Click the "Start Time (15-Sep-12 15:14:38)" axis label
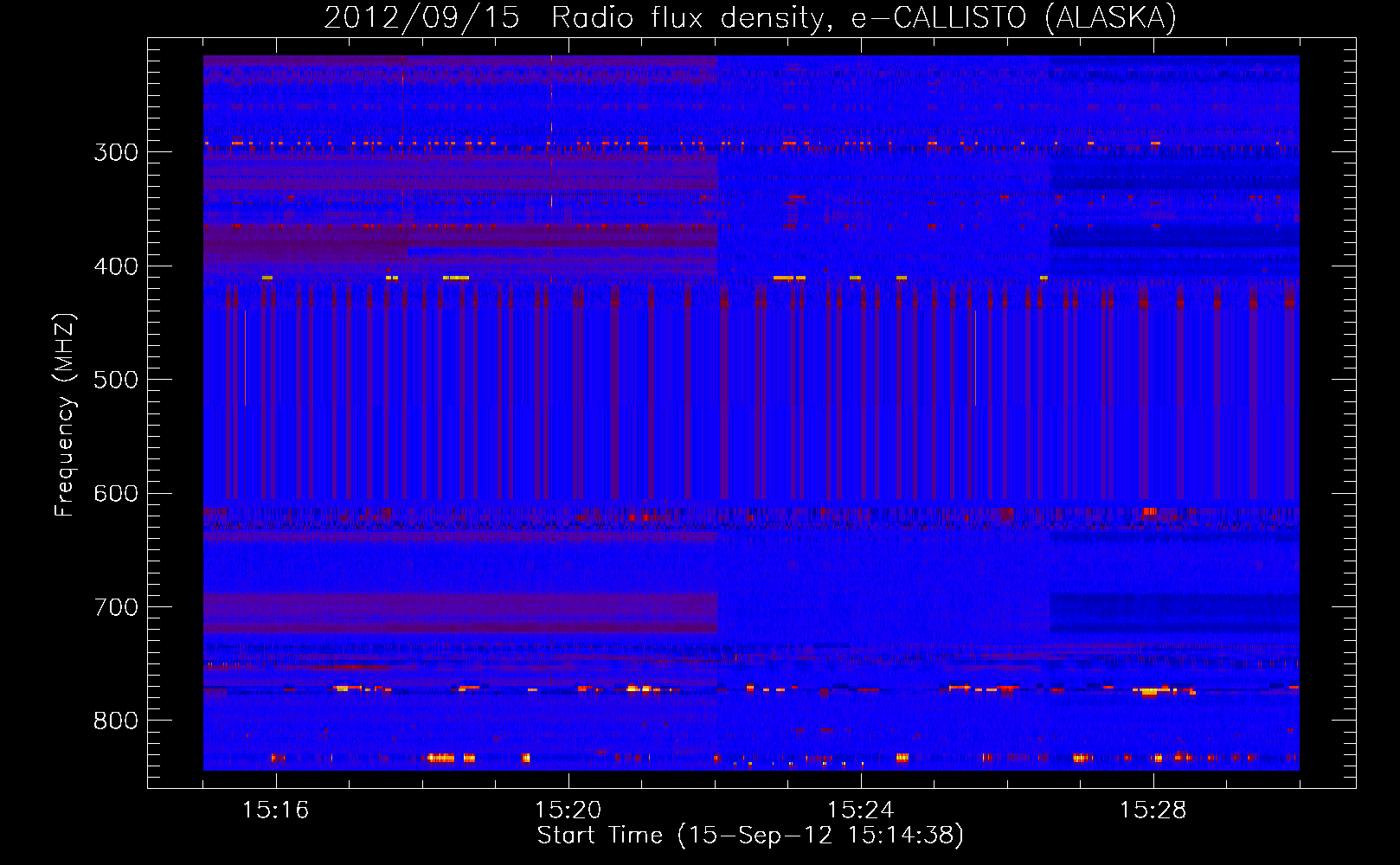1400x865 pixels. point(750,835)
